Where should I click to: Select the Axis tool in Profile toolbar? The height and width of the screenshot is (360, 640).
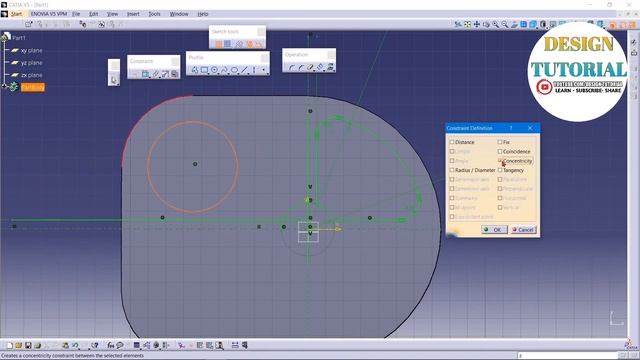pyautogui.click(x=254, y=70)
